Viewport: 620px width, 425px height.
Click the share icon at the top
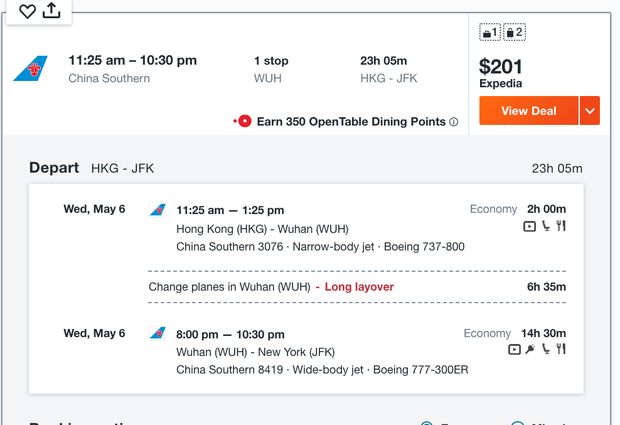52,11
